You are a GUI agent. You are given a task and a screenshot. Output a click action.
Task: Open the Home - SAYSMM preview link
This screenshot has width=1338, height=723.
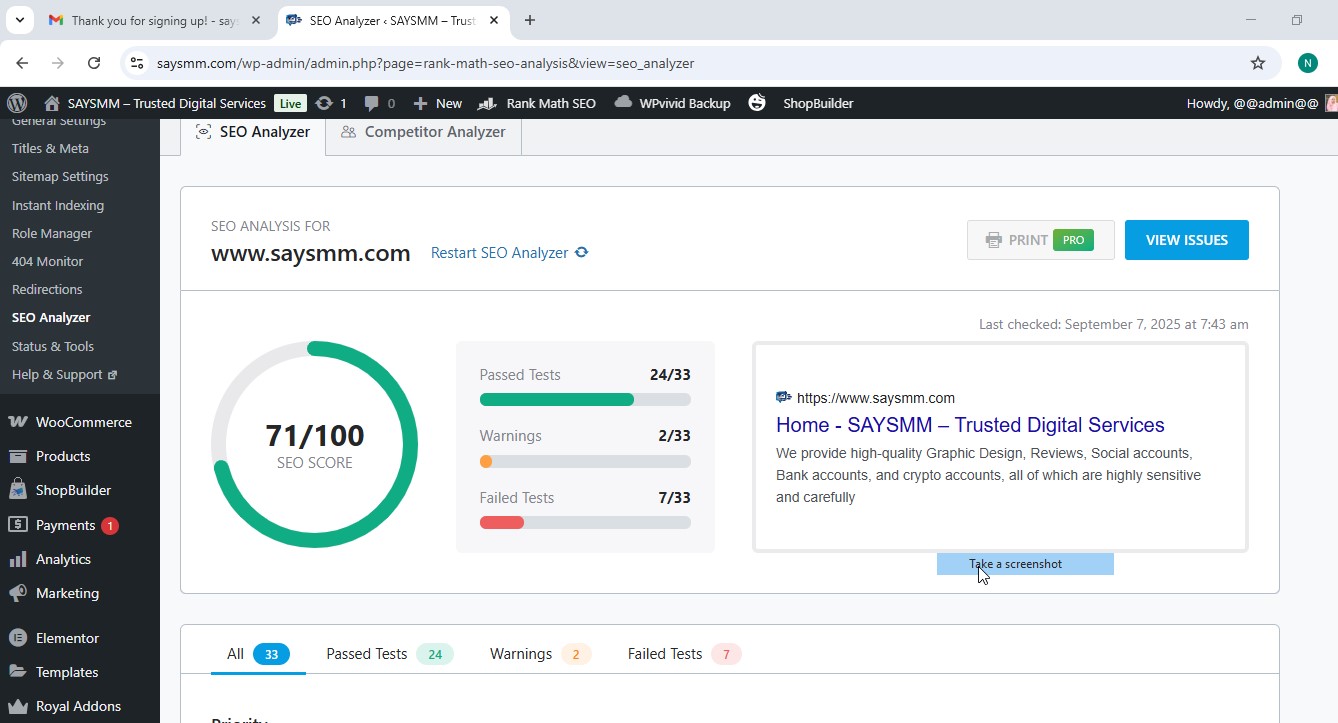click(x=969, y=424)
